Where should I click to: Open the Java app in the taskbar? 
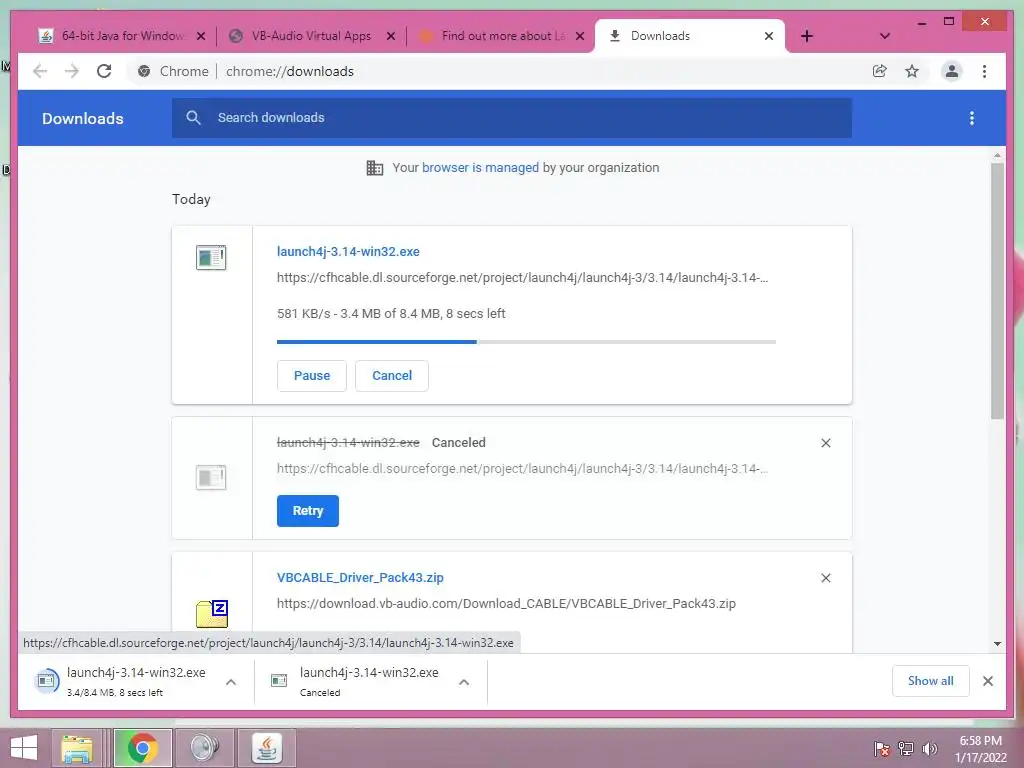(266, 748)
